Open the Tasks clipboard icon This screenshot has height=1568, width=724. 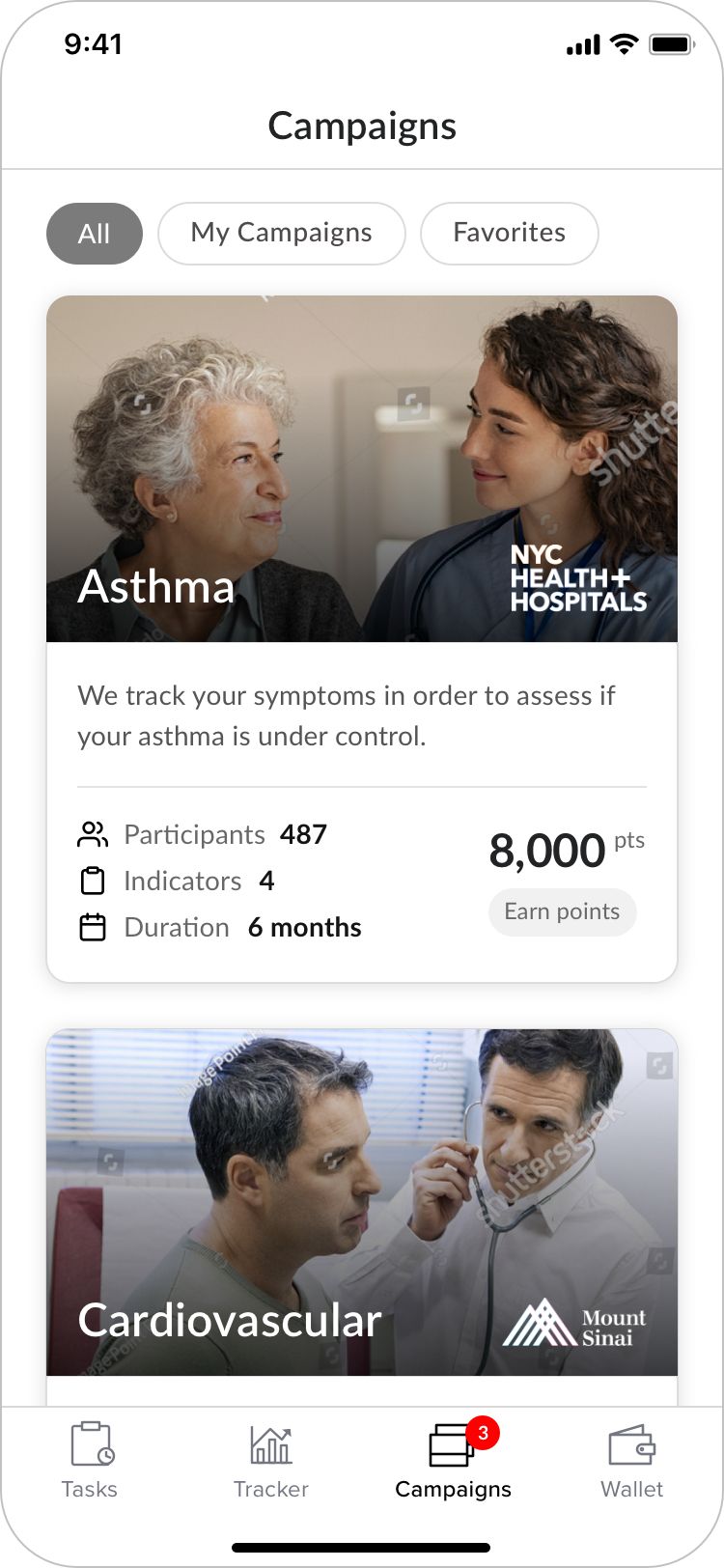tap(92, 1444)
